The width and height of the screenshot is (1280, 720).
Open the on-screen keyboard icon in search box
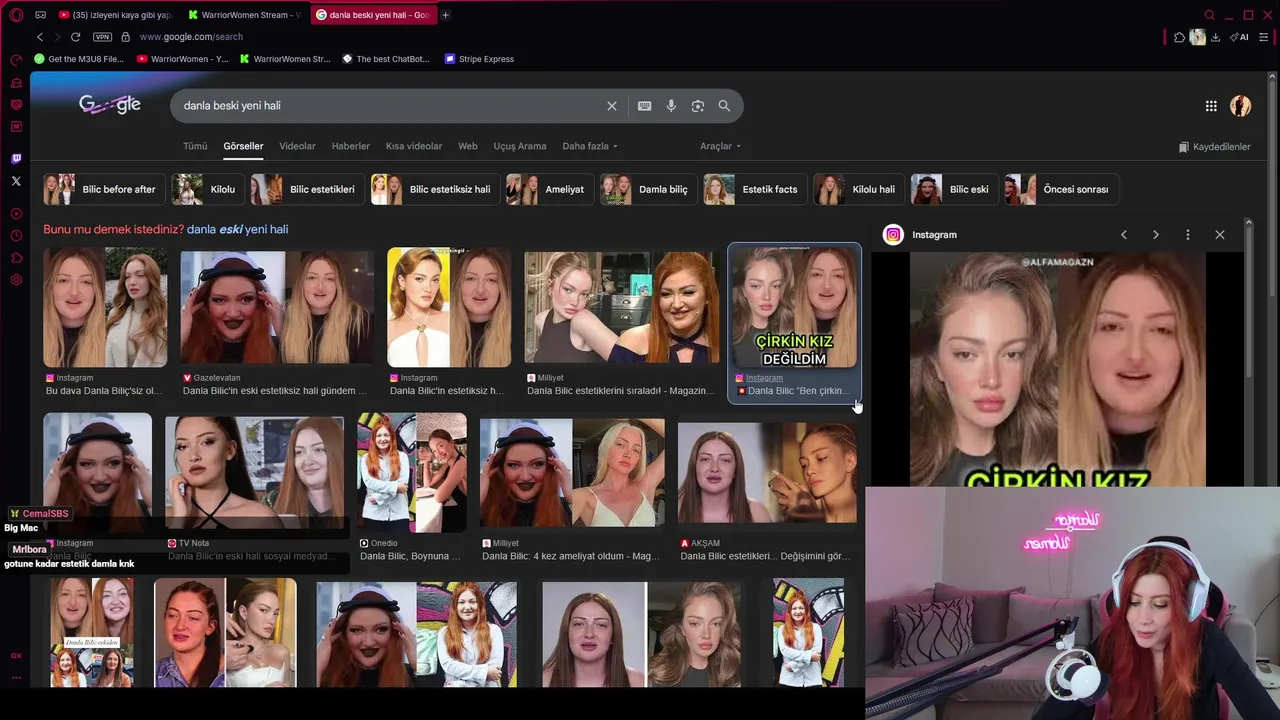[x=645, y=106]
